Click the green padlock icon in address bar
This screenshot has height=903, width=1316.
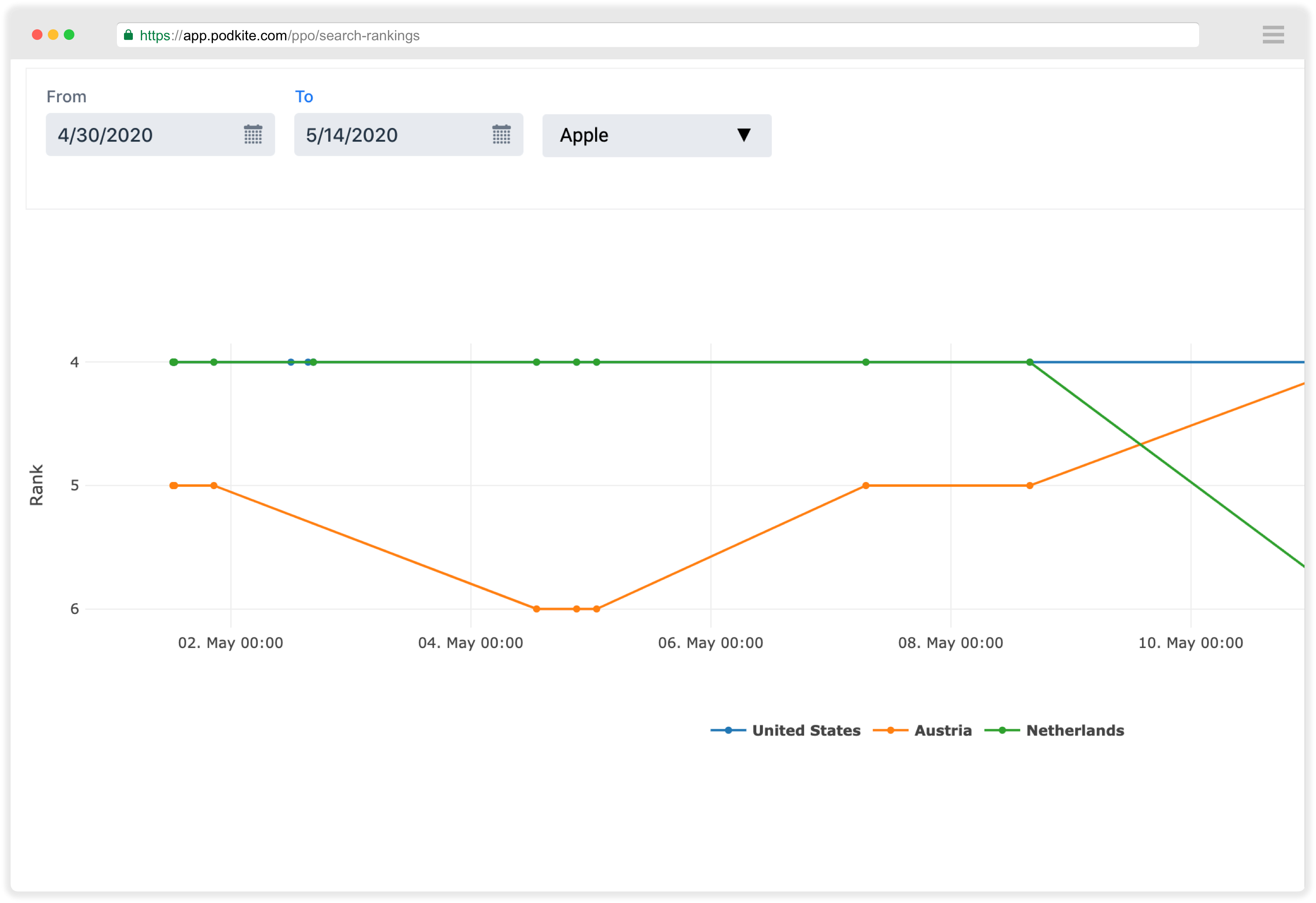128,35
